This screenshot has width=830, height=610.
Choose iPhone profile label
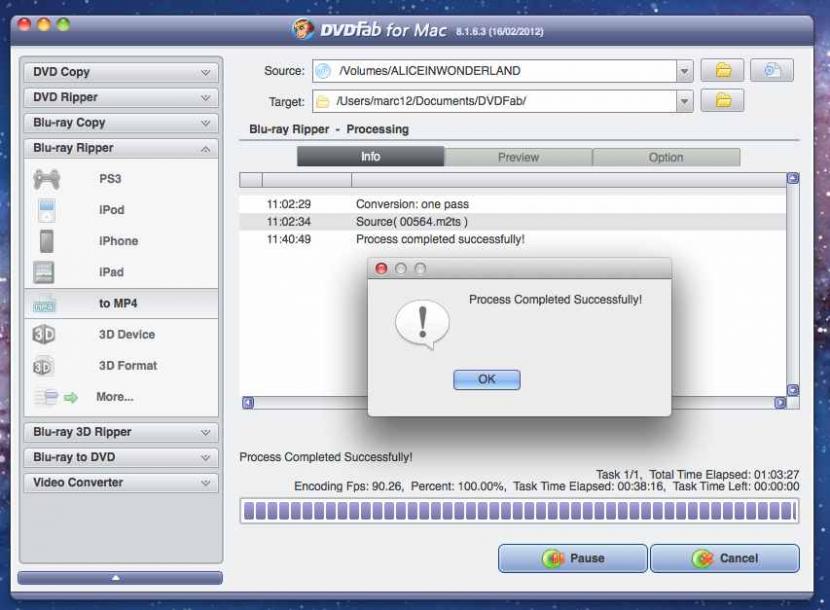[119, 241]
